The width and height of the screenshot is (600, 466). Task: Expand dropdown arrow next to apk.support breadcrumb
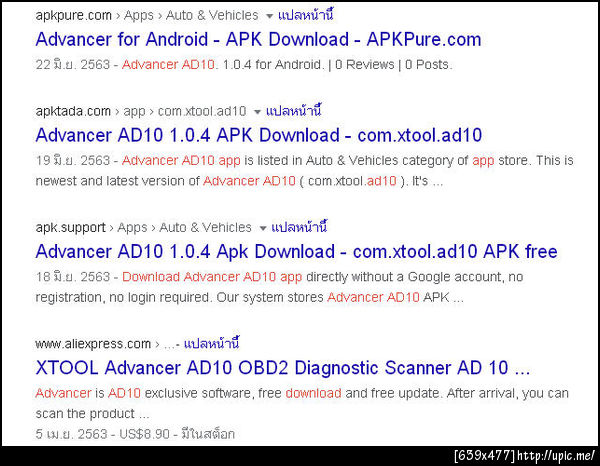[x=262, y=228]
